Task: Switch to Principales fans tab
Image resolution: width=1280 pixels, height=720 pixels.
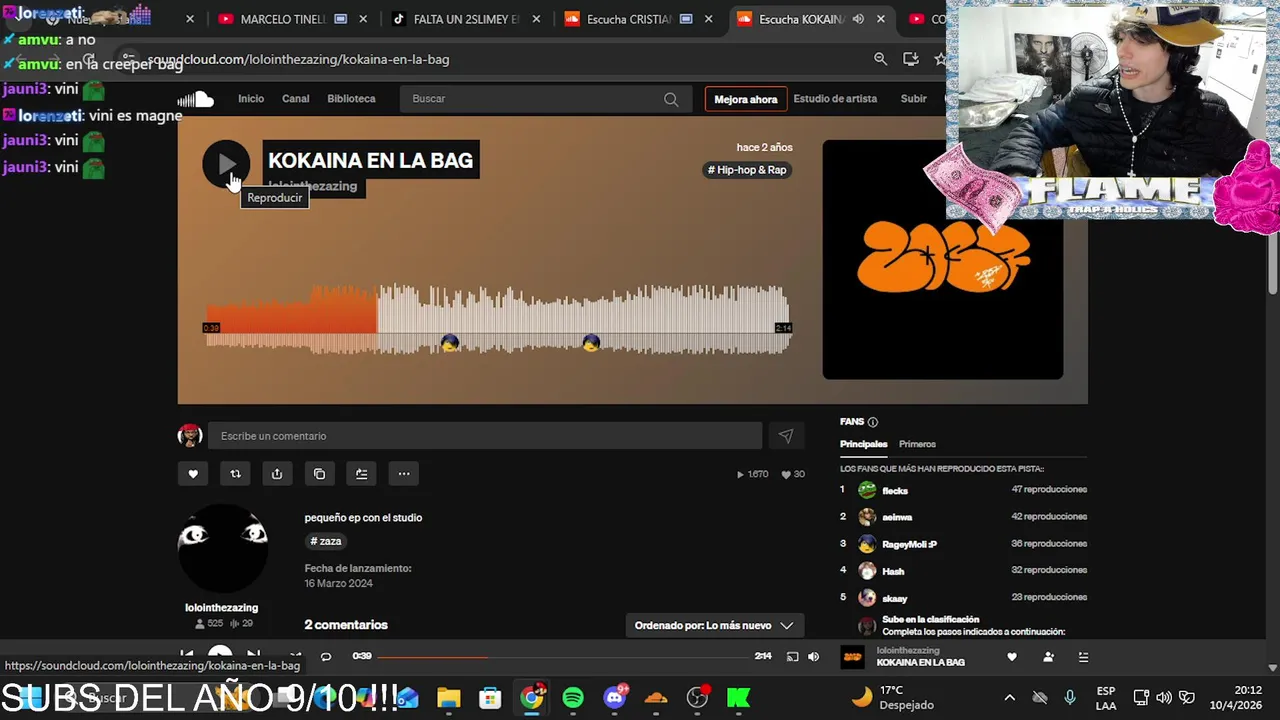Action: [863, 444]
